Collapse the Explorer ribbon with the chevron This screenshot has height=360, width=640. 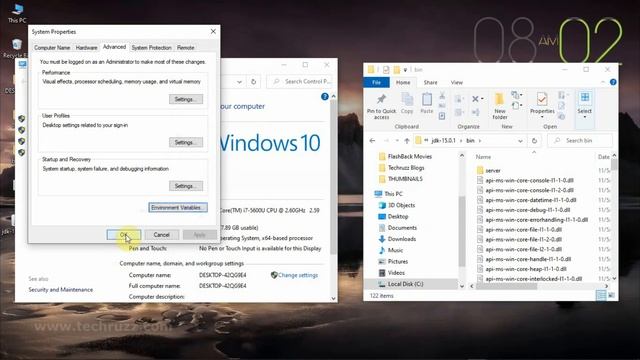603,82
